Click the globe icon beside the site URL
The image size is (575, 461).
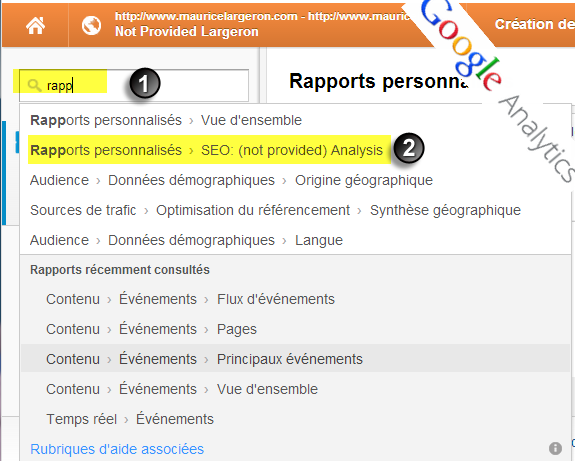(x=91, y=26)
